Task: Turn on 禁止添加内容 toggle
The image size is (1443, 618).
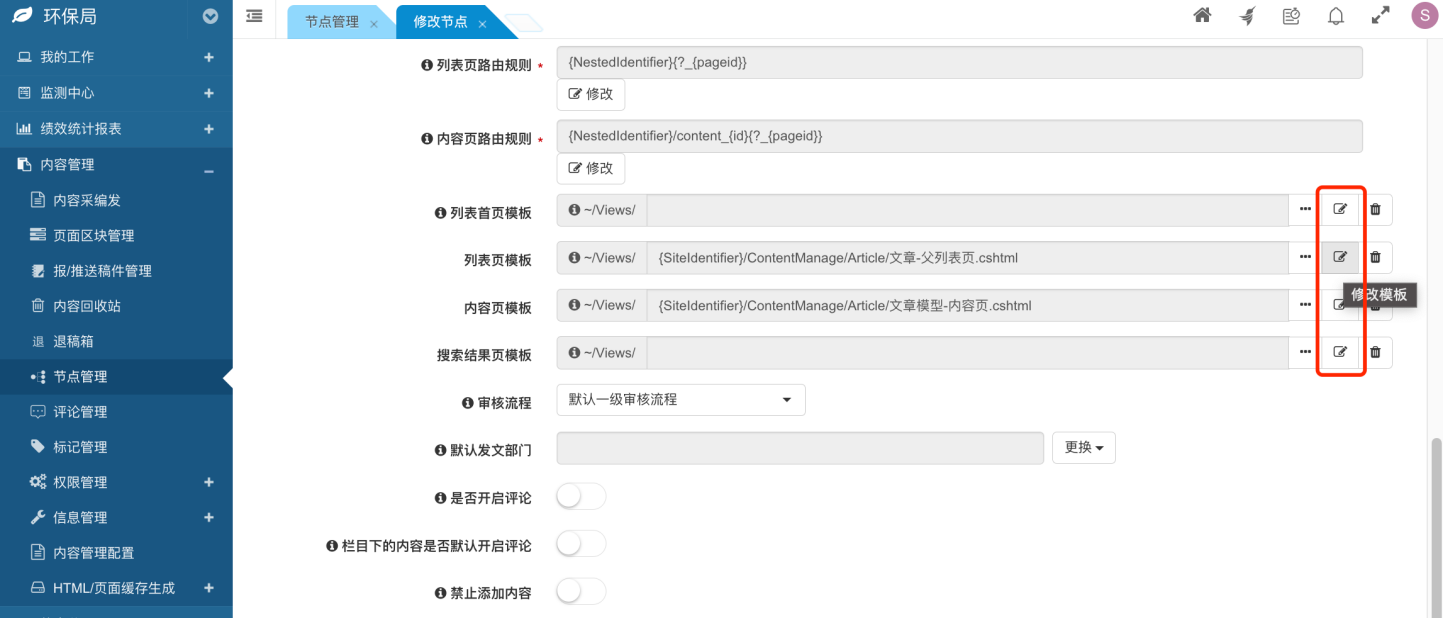Action: (x=581, y=591)
